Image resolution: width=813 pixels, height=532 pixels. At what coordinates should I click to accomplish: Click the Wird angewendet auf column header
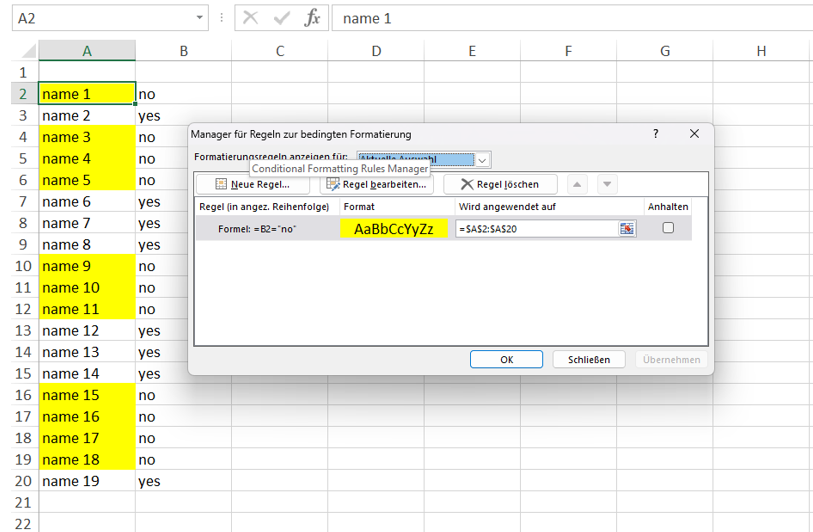(549, 206)
